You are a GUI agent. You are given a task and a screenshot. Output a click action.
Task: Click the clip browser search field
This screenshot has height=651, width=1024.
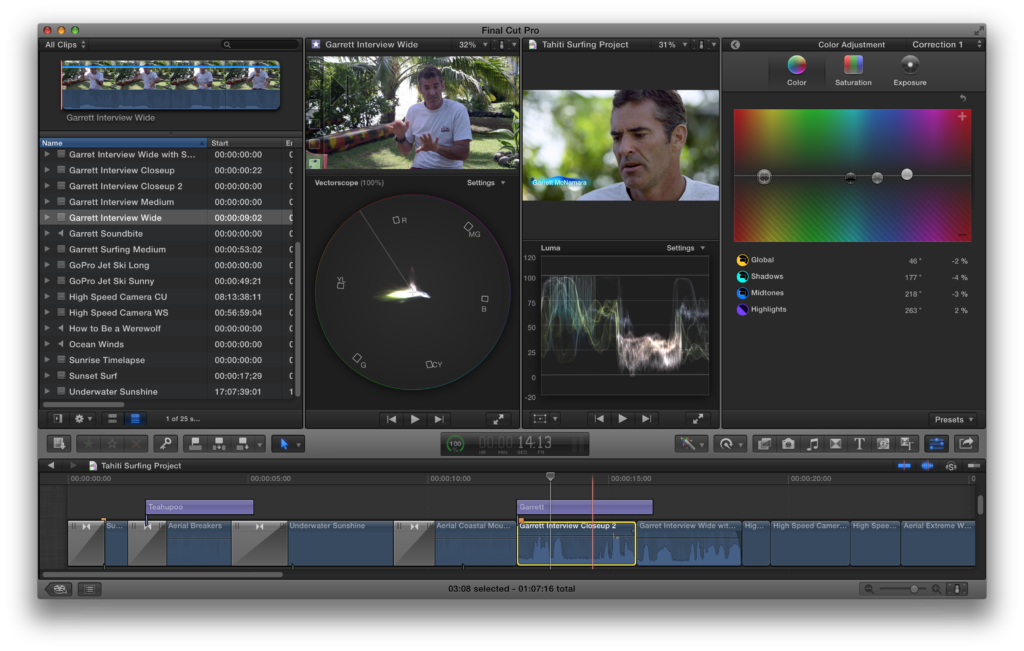[259, 44]
